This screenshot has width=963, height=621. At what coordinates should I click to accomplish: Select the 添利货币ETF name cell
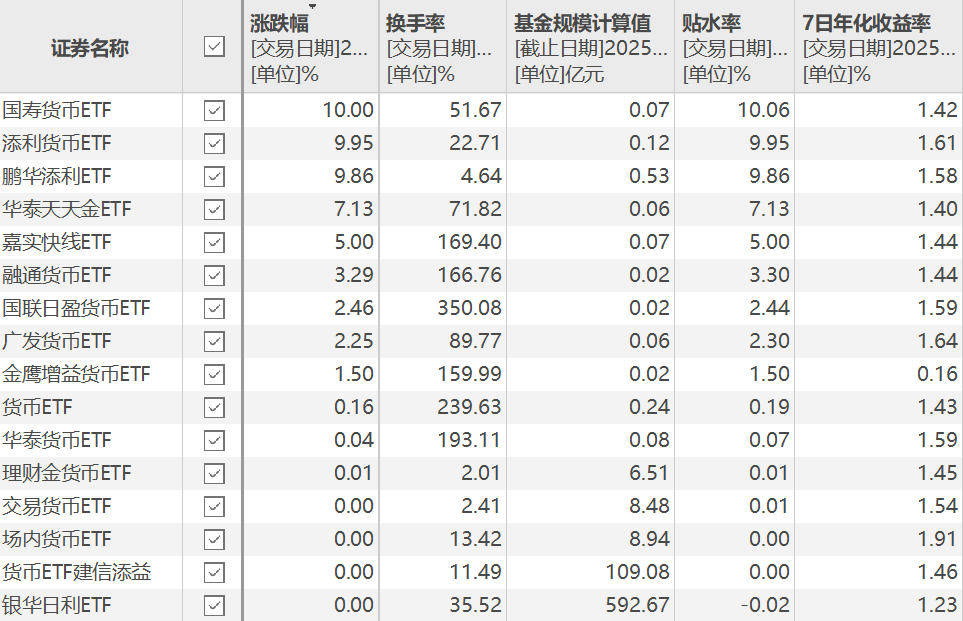(x=91, y=144)
